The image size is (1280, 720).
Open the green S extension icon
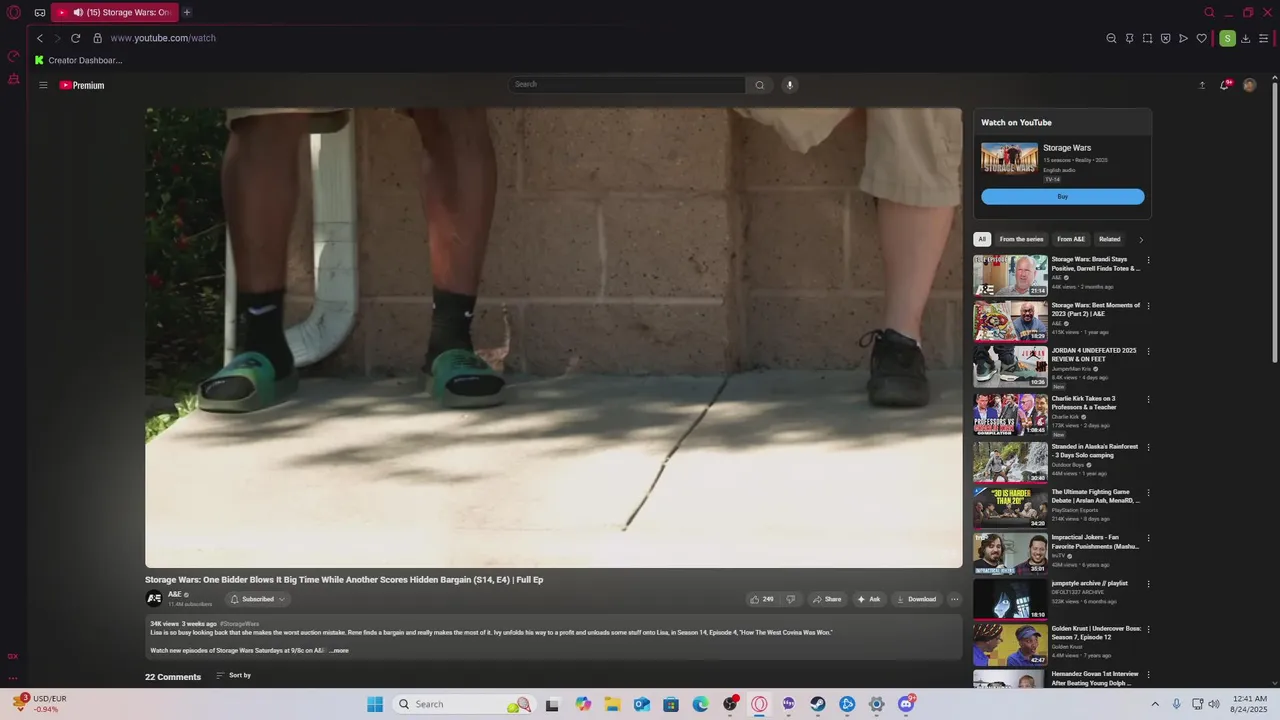[1227, 38]
